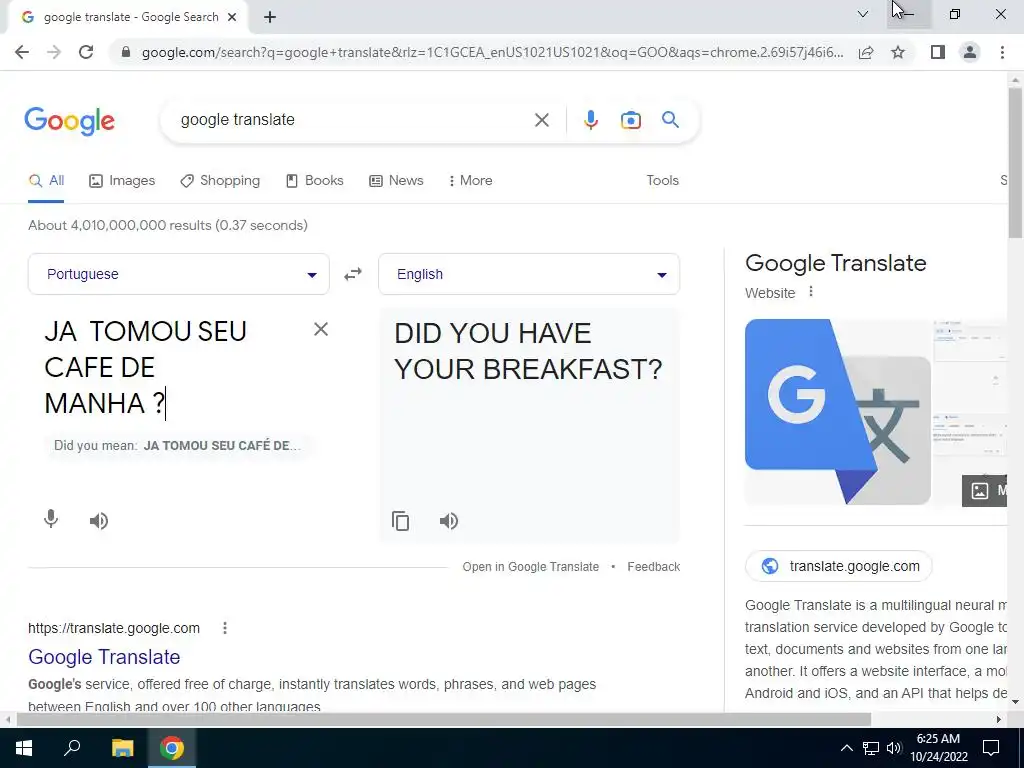Open the English target language dropdown

[x=528, y=274]
